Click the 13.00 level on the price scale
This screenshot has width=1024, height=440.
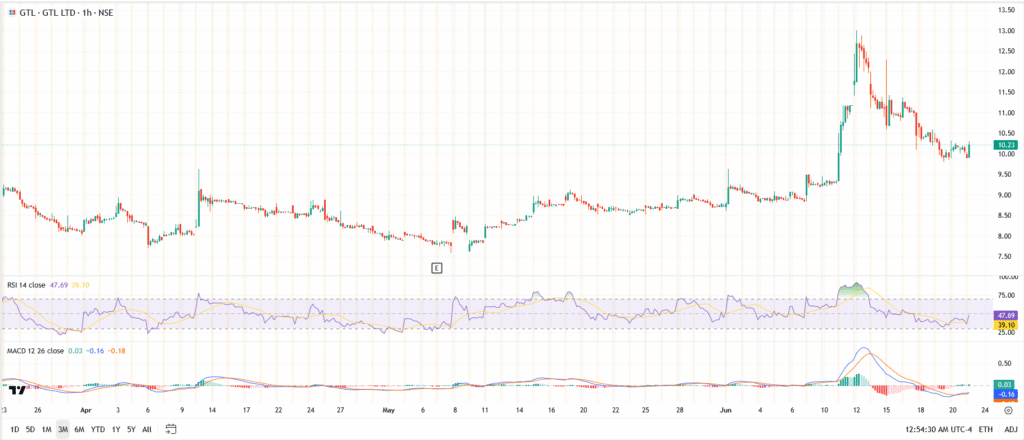click(1005, 31)
